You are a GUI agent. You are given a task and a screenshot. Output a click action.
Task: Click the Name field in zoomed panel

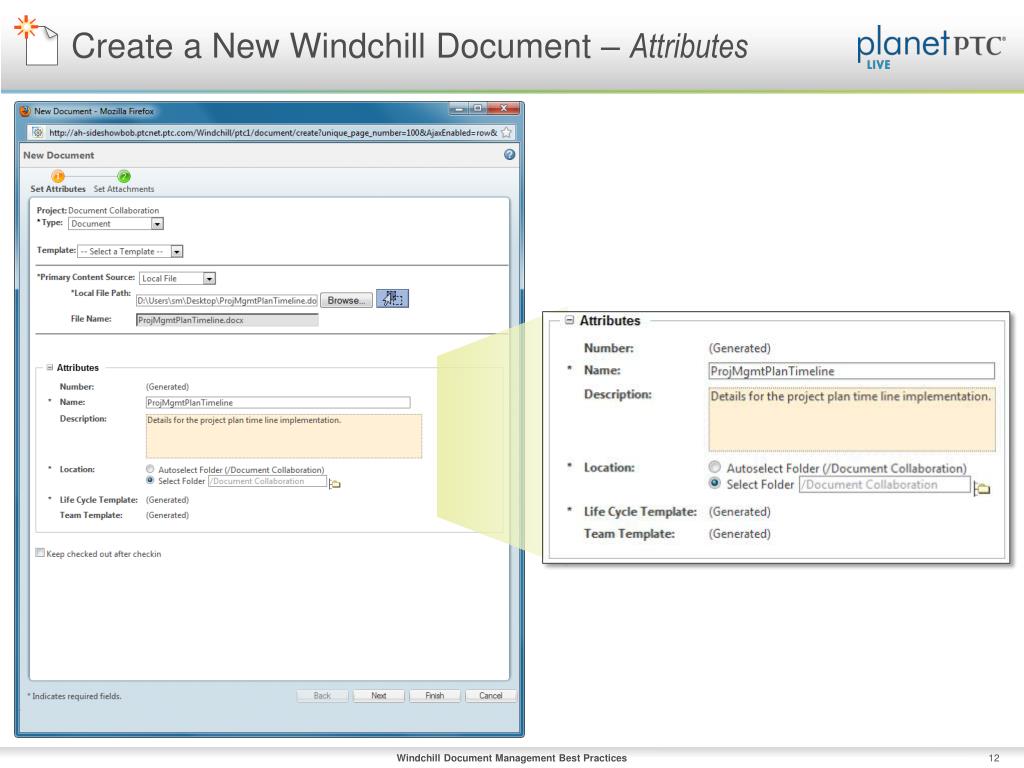[x=851, y=371]
